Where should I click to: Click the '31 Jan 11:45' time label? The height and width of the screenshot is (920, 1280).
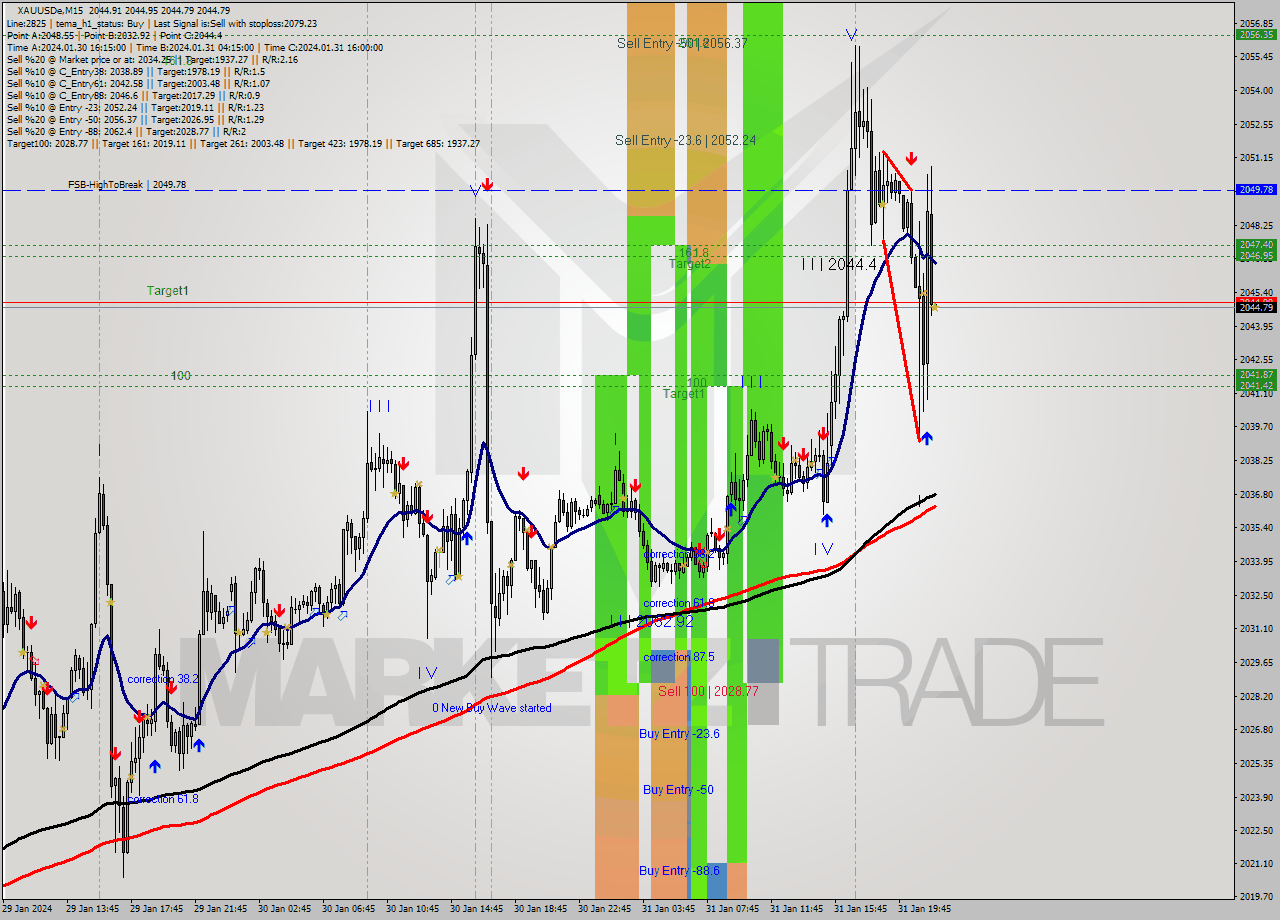[797, 909]
